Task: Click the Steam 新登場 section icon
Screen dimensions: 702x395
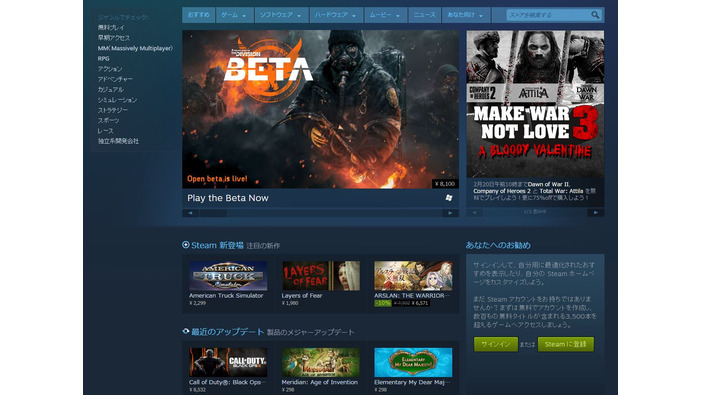Action: (186, 245)
